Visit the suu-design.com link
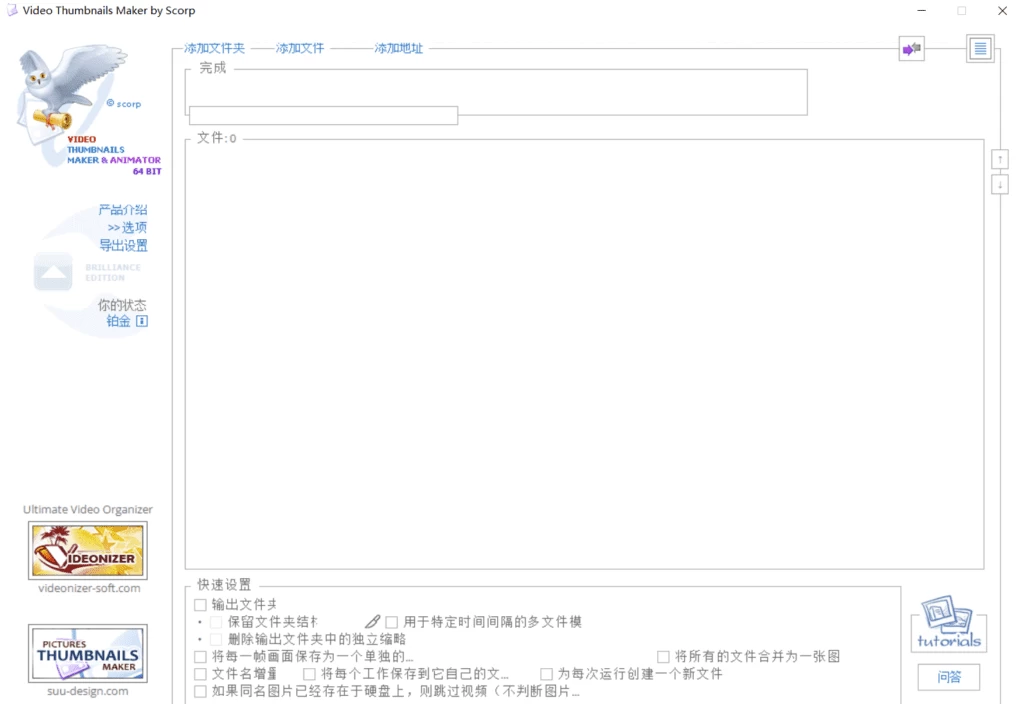This screenshot has height=704, width=1019. coord(87,691)
